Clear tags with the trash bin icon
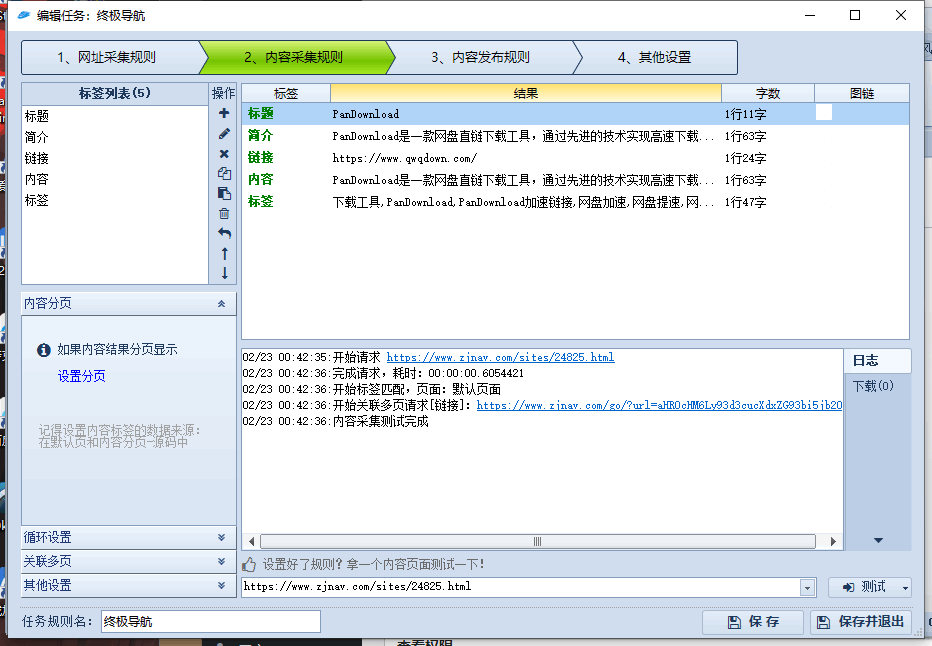 [224, 212]
